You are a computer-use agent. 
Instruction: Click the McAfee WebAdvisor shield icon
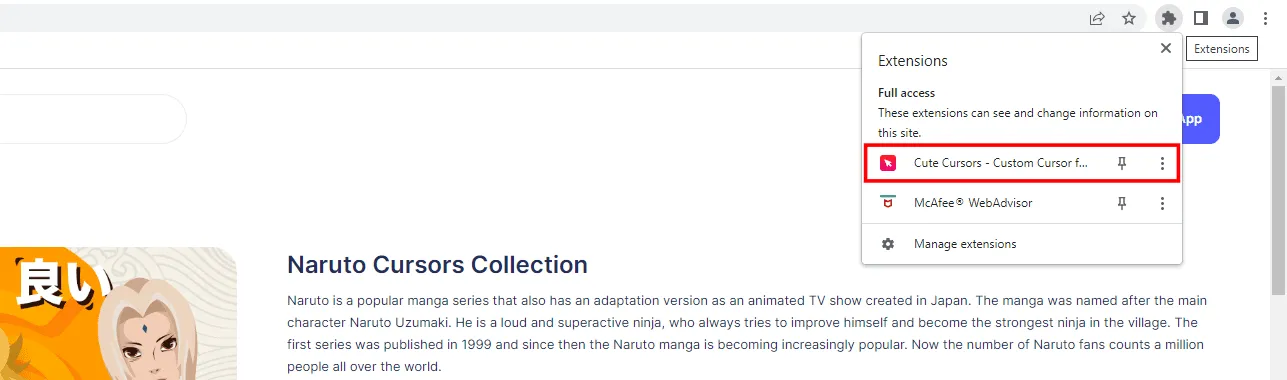click(888, 203)
